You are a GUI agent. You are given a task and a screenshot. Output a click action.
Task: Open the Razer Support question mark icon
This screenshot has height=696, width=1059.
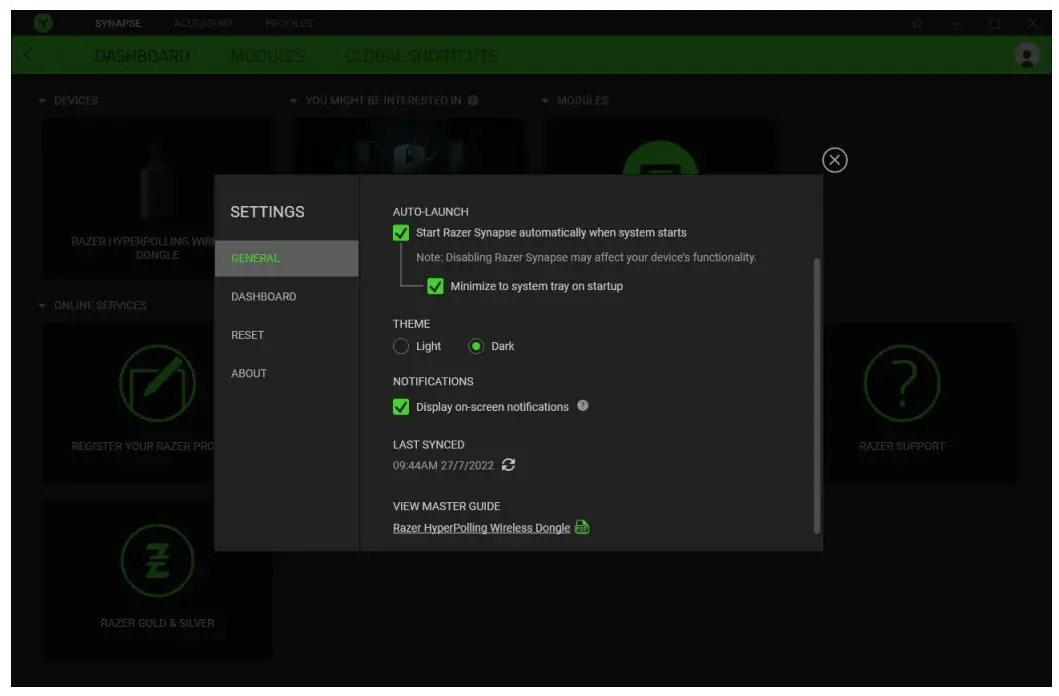click(x=901, y=385)
